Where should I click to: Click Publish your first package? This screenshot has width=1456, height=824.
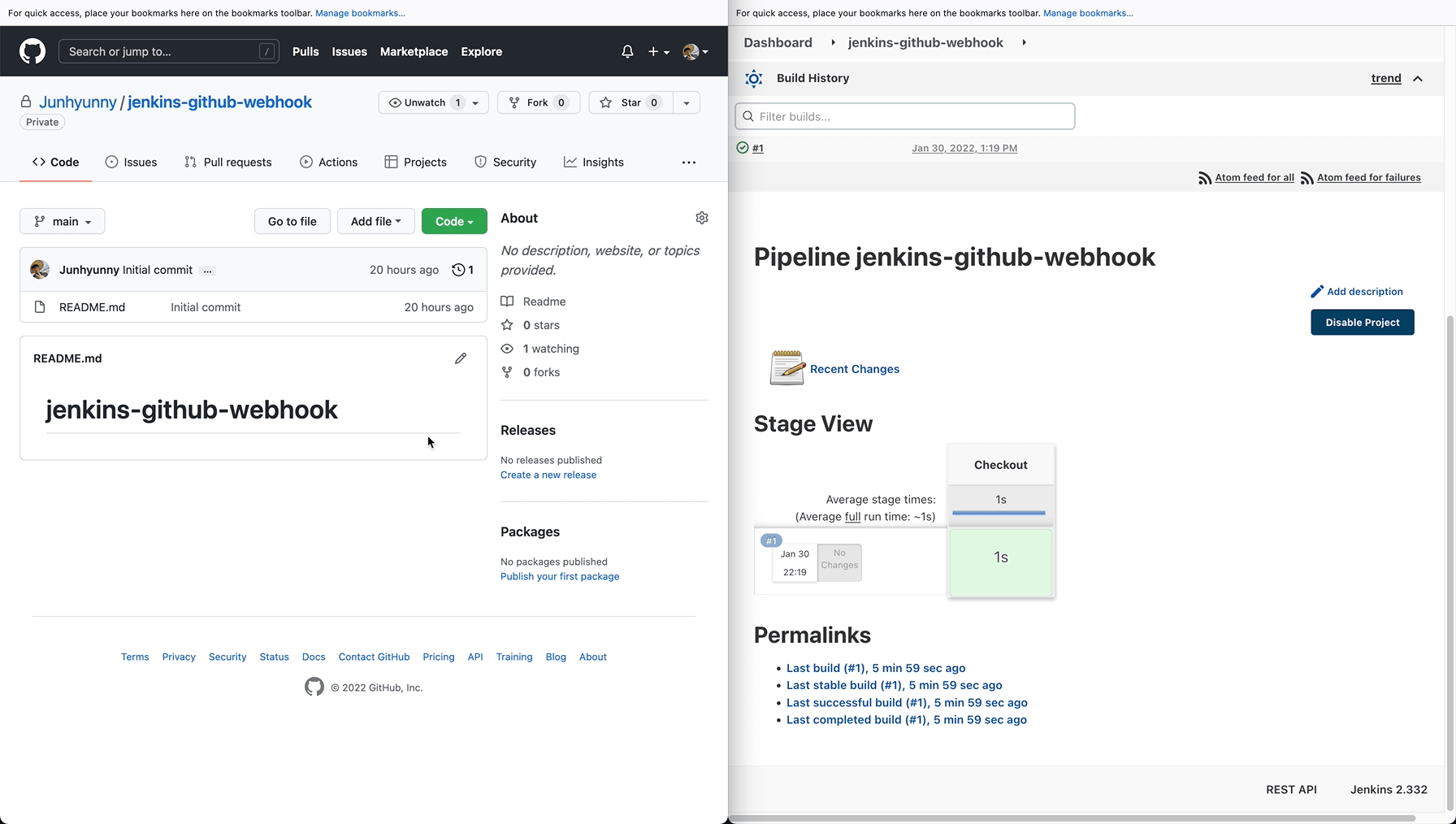point(560,576)
